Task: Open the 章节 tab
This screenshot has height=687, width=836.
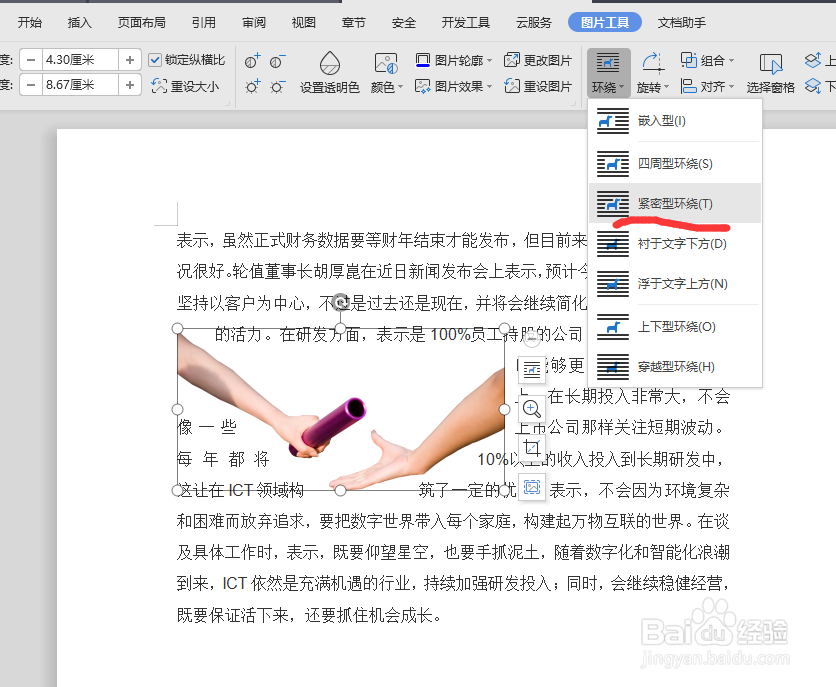Action: (x=353, y=22)
